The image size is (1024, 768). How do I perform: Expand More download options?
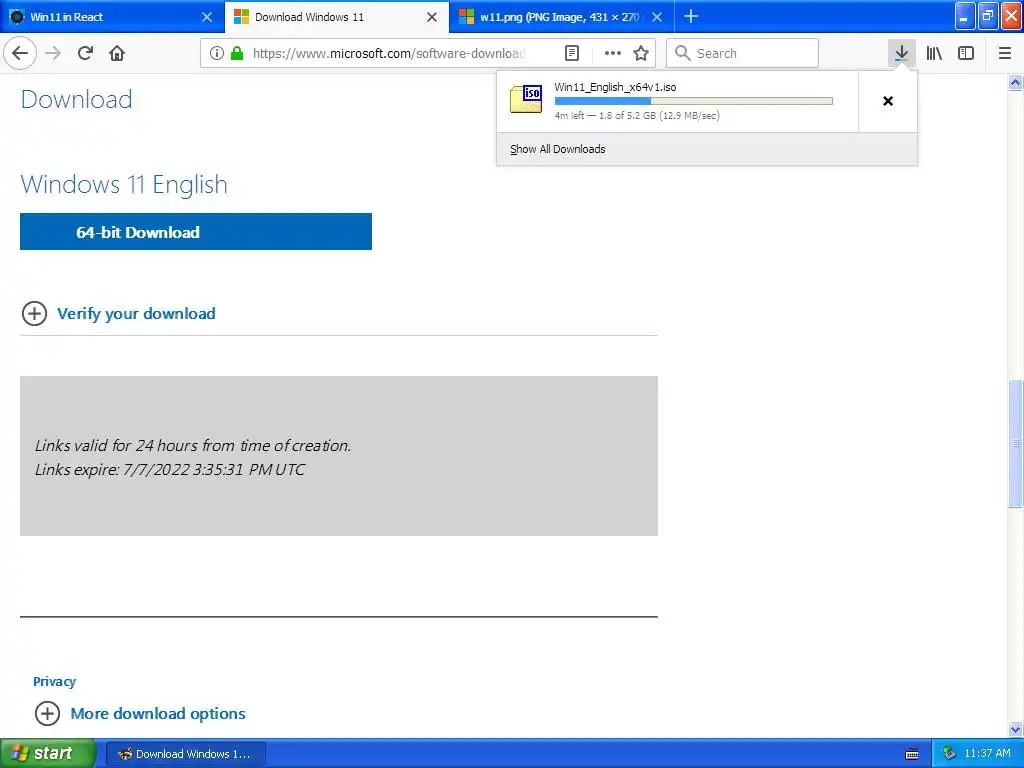tap(140, 713)
